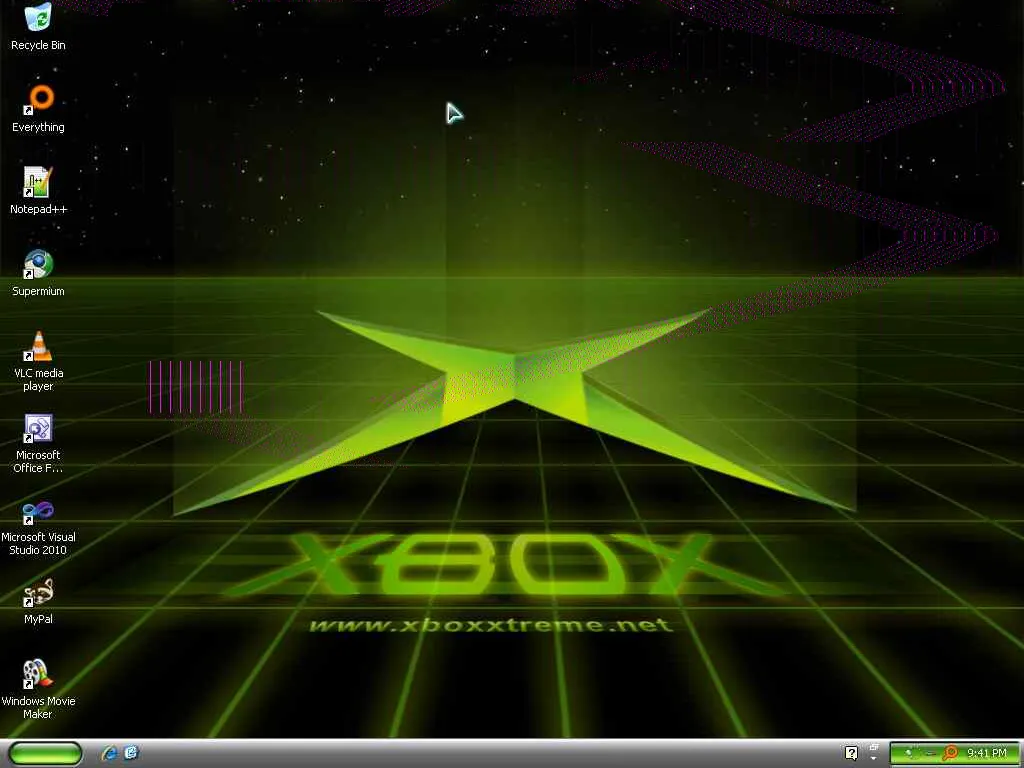
Task: Select the Windows Movie Maker shortcut
Action: [x=38, y=690]
